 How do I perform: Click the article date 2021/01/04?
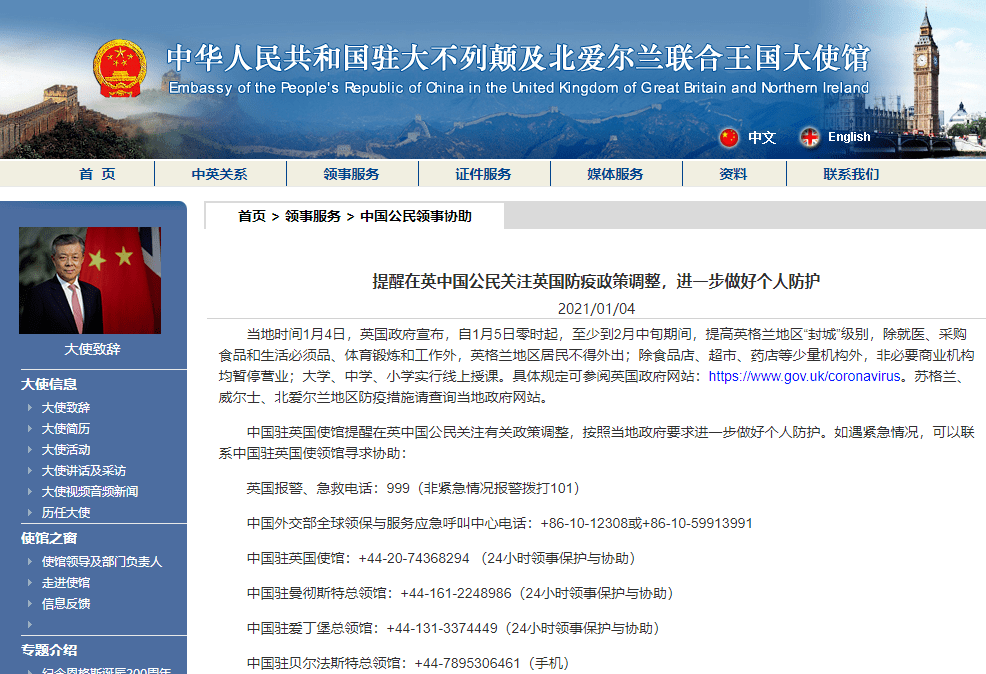(596, 309)
